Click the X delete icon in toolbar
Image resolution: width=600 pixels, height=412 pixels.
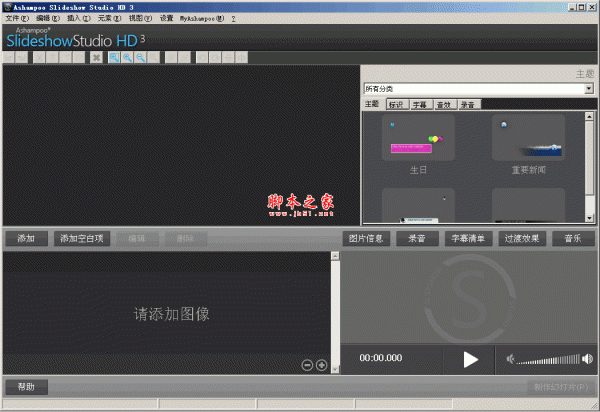[x=96, y=58]
